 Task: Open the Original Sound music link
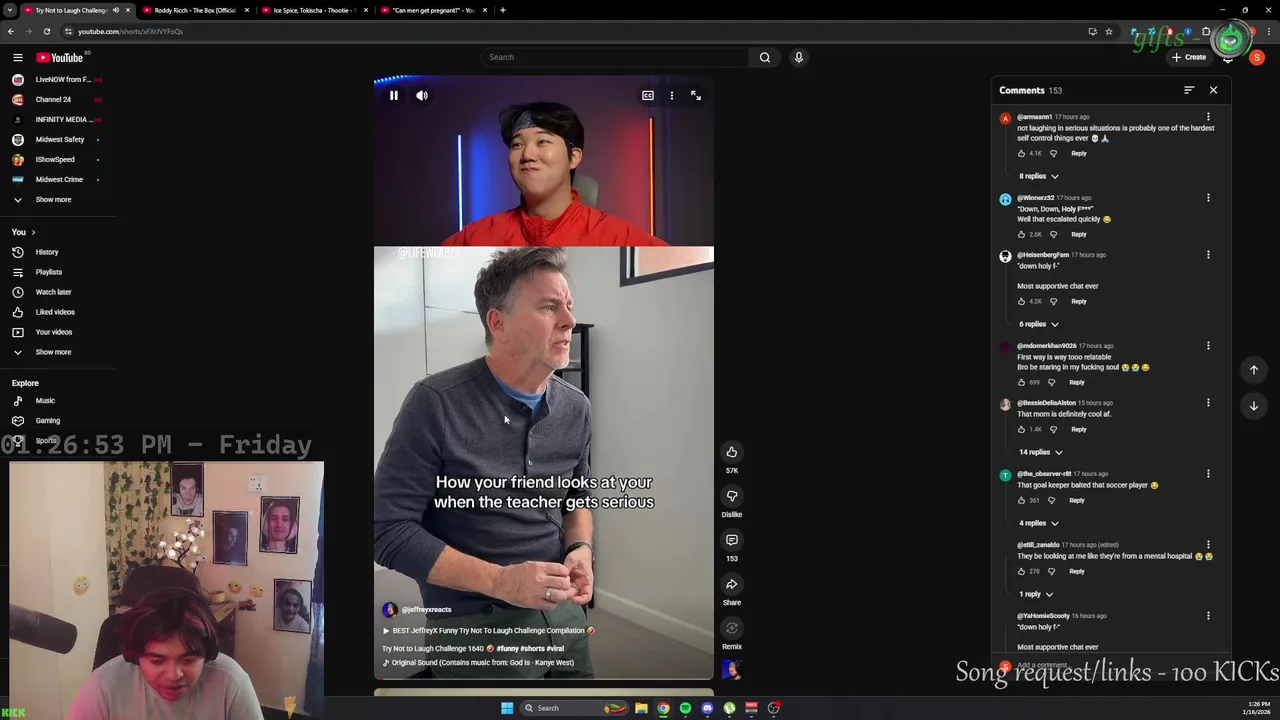coord(478,663)
